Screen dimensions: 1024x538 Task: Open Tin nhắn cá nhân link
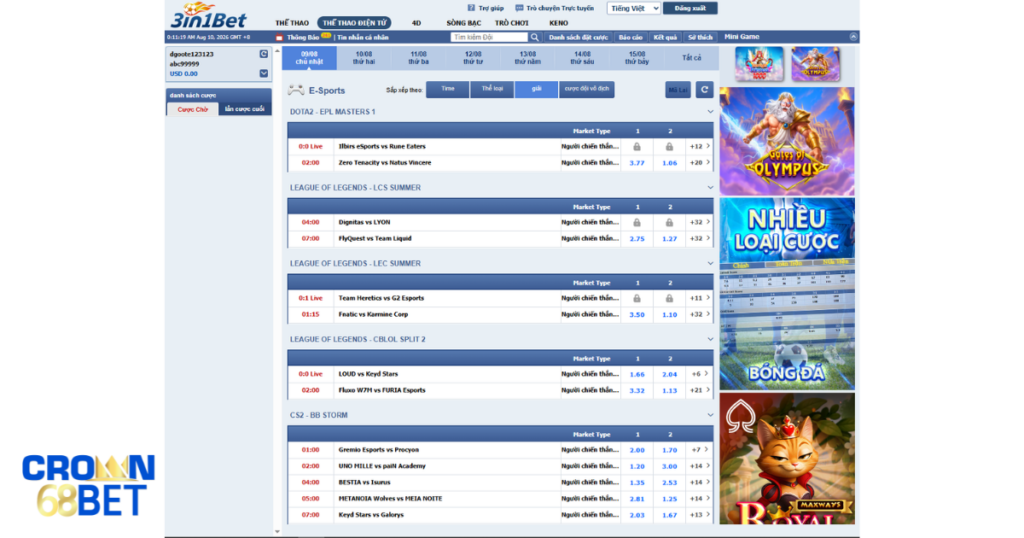(362, 37)
